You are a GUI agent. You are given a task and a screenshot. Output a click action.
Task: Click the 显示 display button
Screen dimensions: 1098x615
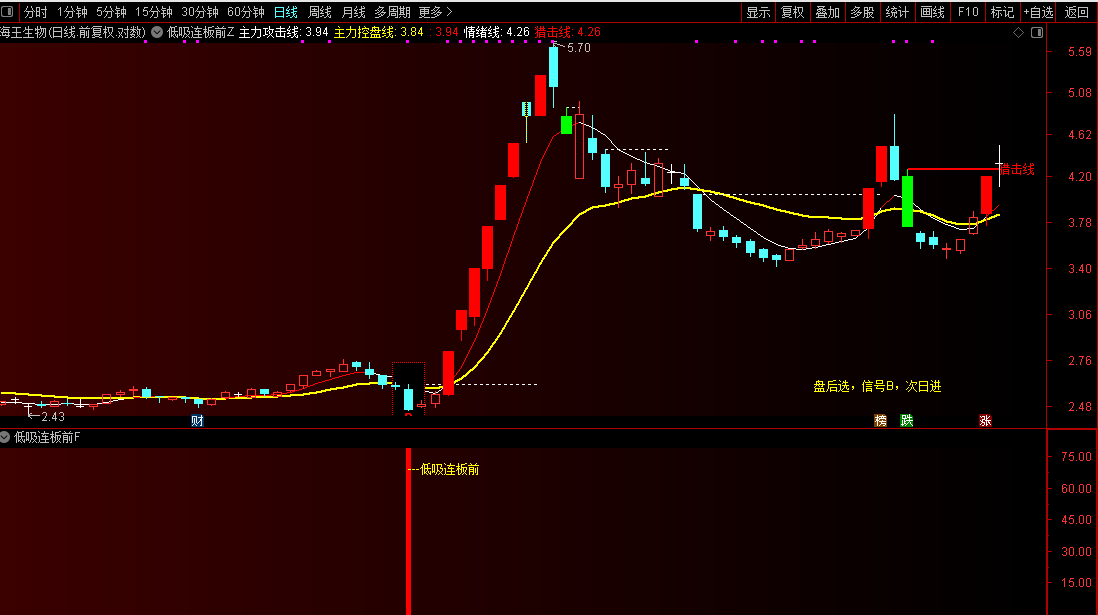click(x=758, y=12)
